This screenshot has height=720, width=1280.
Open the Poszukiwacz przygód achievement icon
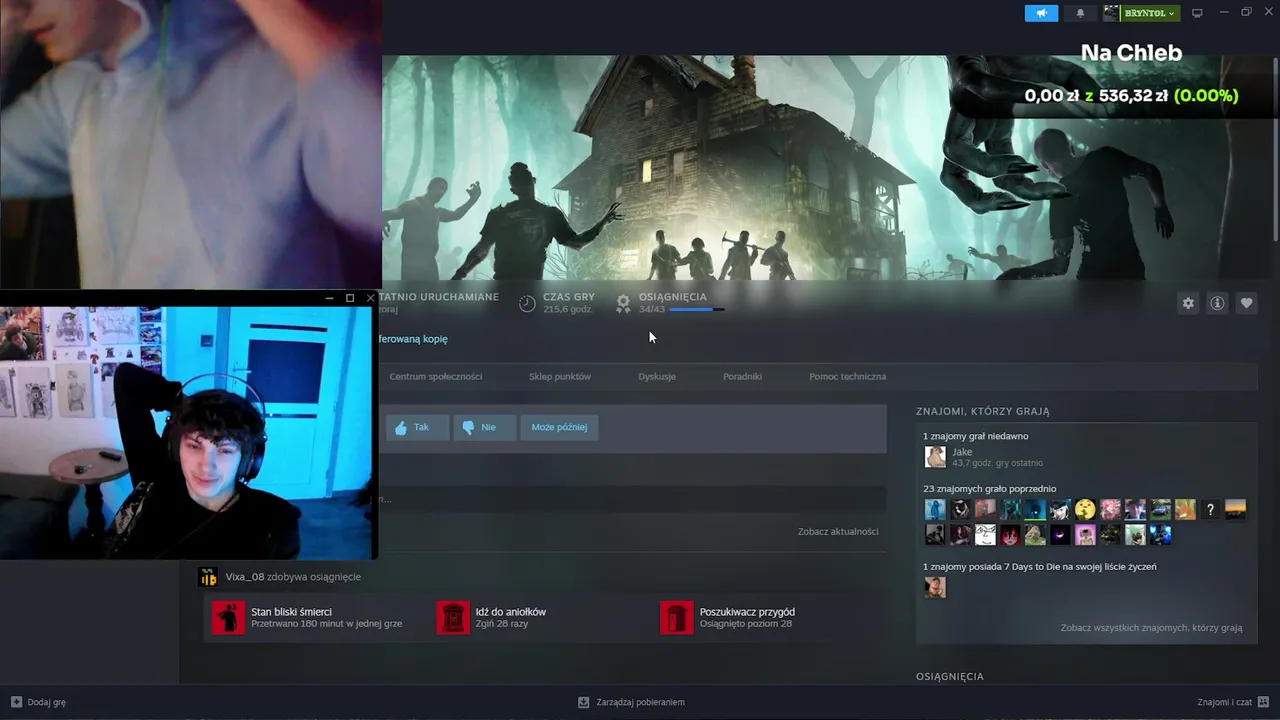tap(677, 617)
